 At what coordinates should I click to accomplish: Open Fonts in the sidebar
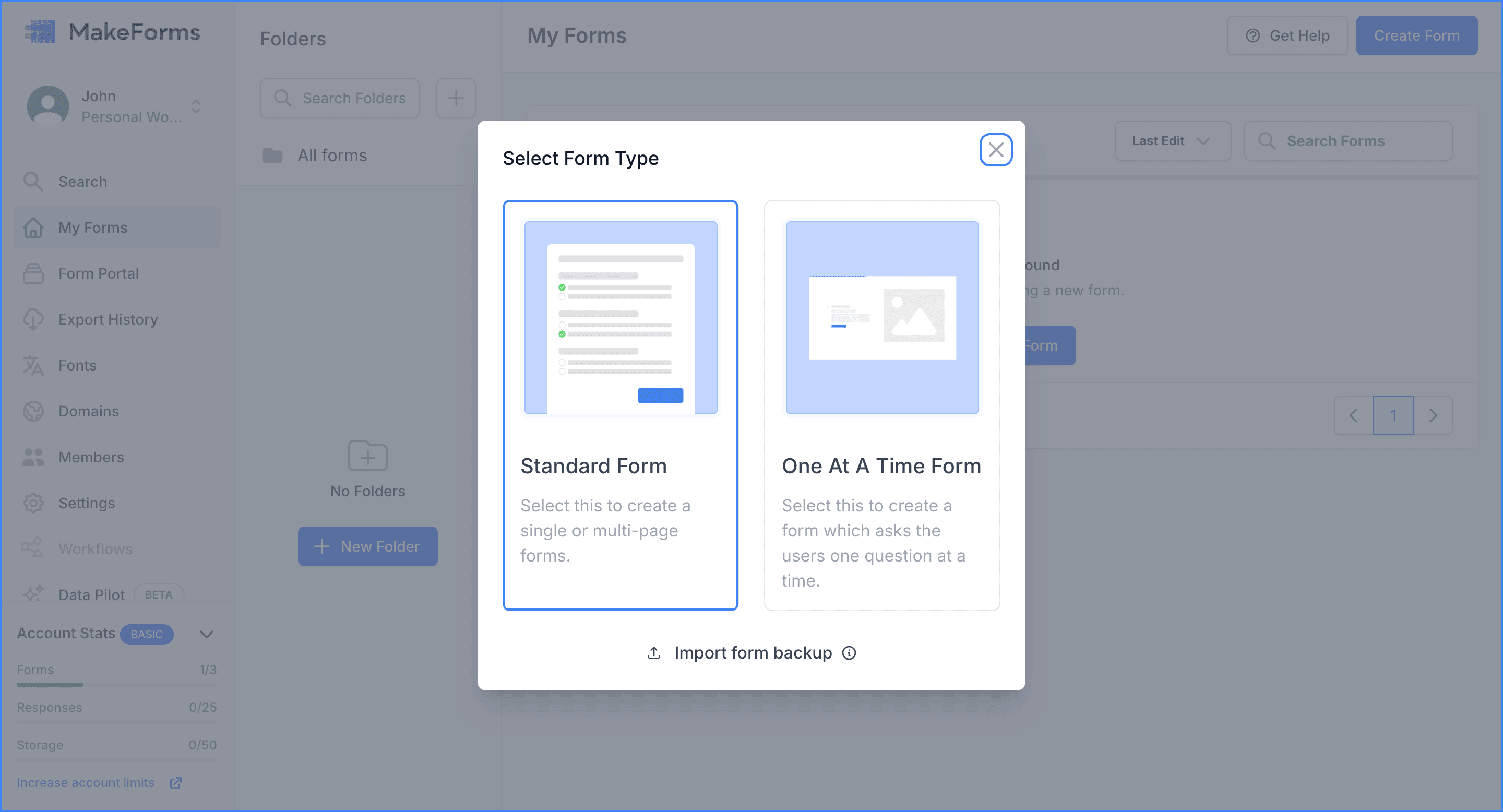click(117, 365)
